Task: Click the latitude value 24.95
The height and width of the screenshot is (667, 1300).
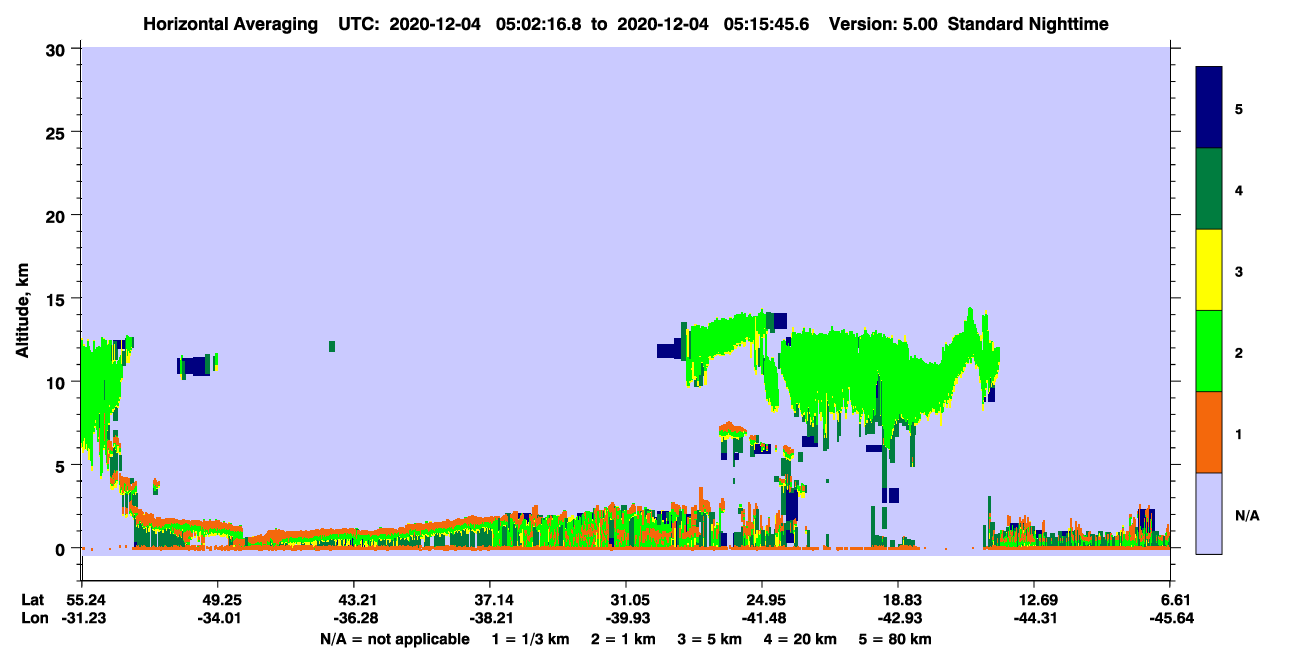Action: 766,600
